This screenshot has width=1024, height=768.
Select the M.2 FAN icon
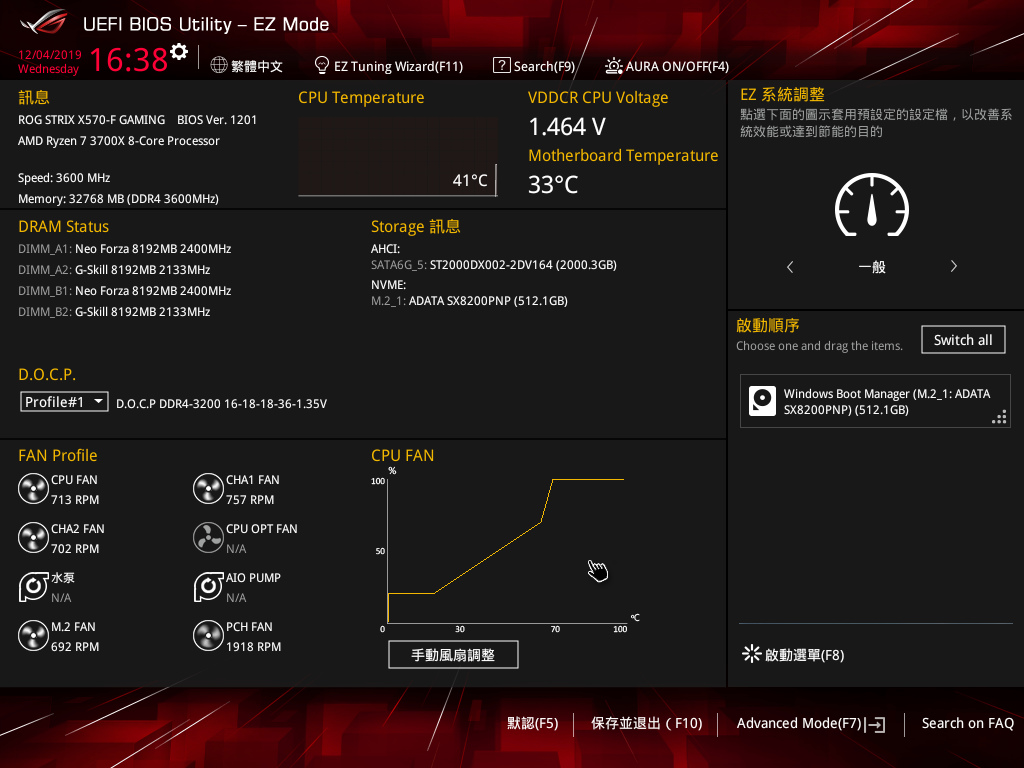pos(33,636)
